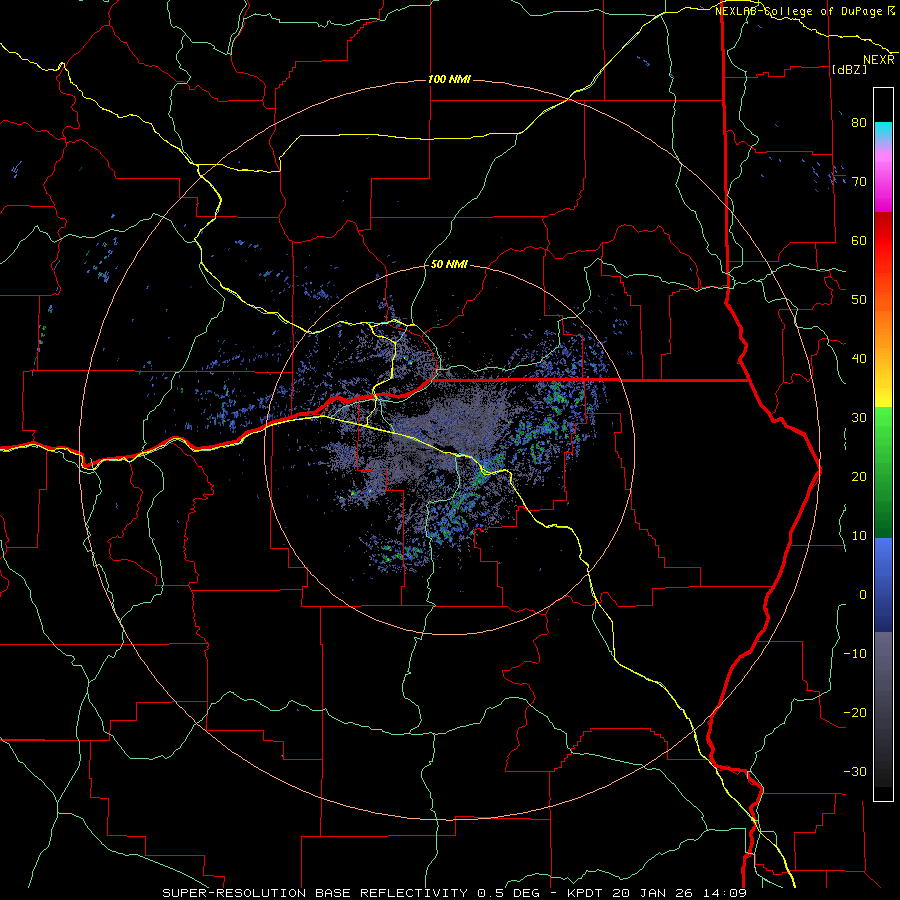Click the blue segment of the color bar

point(883,584)
